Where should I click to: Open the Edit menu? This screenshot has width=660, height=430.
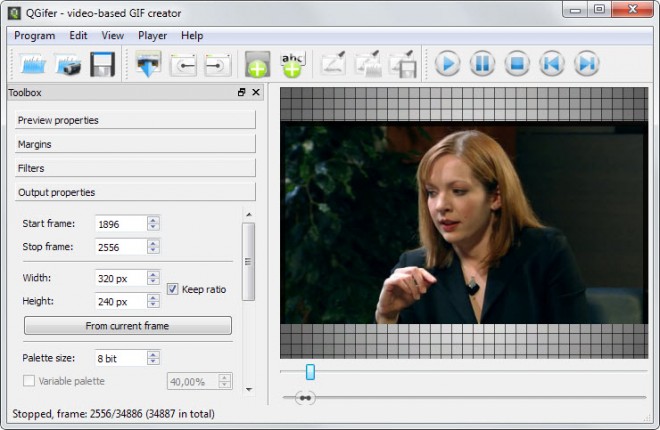78,36
